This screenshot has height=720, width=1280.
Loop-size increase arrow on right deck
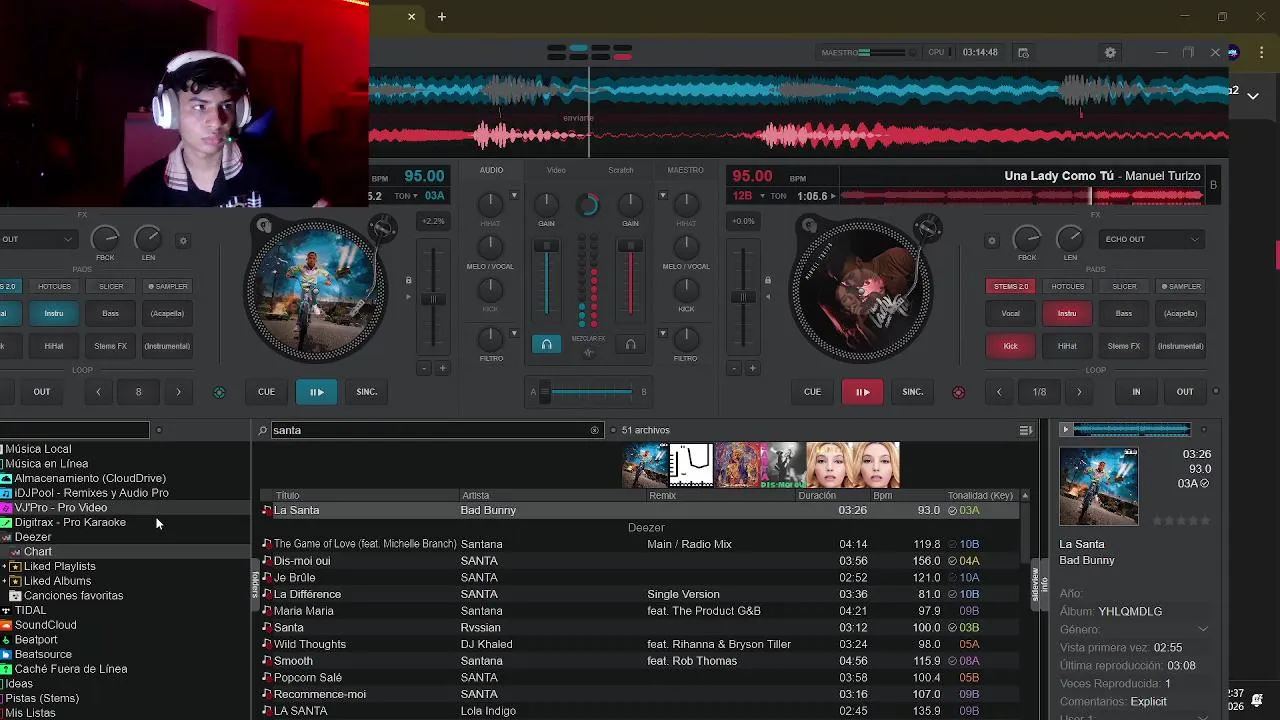pos(1079,392)
